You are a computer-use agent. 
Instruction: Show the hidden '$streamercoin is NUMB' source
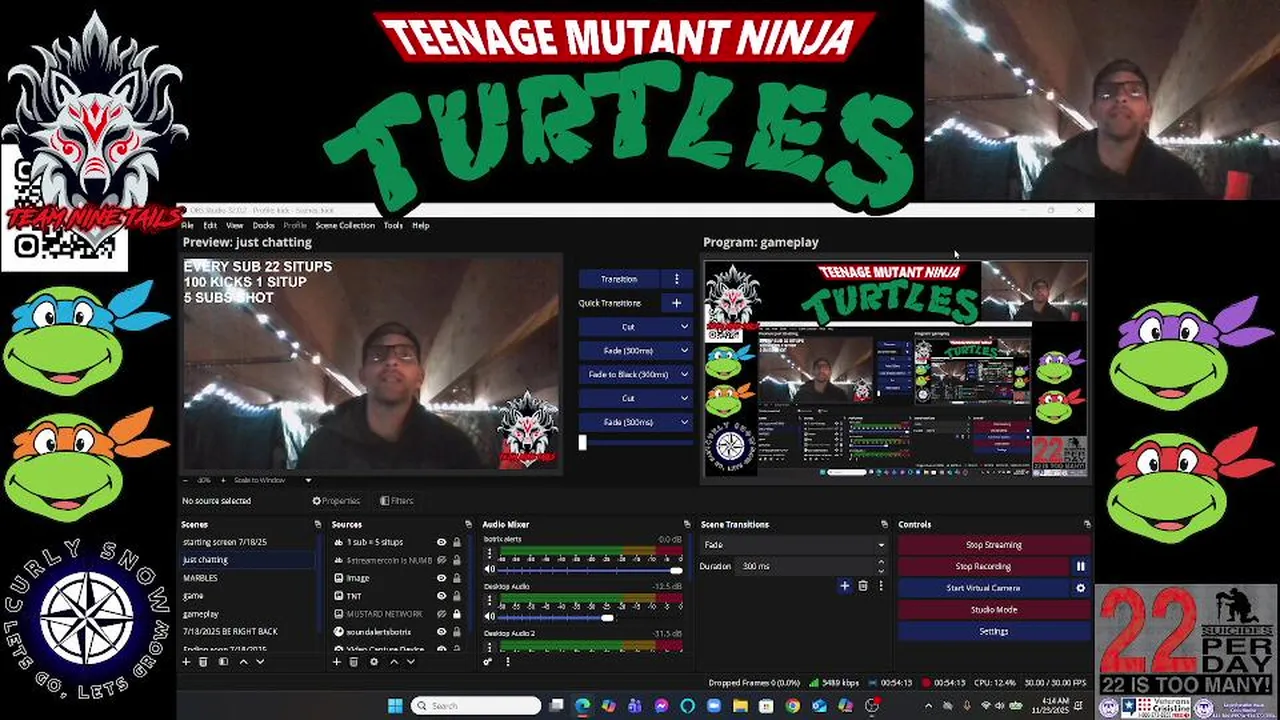[441, 560]
